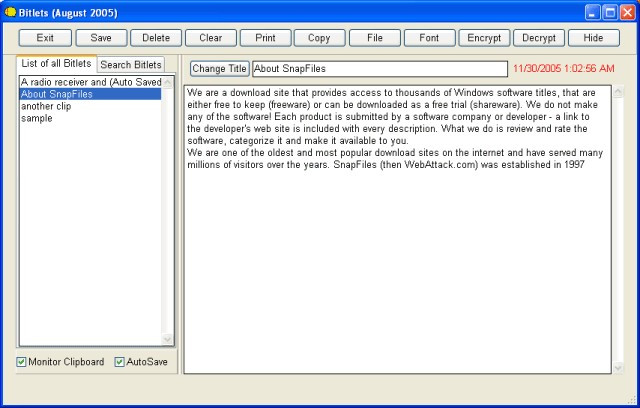This screenshot has width=640, height=408.
Task: Open the File button
Action: click(375, 38)
